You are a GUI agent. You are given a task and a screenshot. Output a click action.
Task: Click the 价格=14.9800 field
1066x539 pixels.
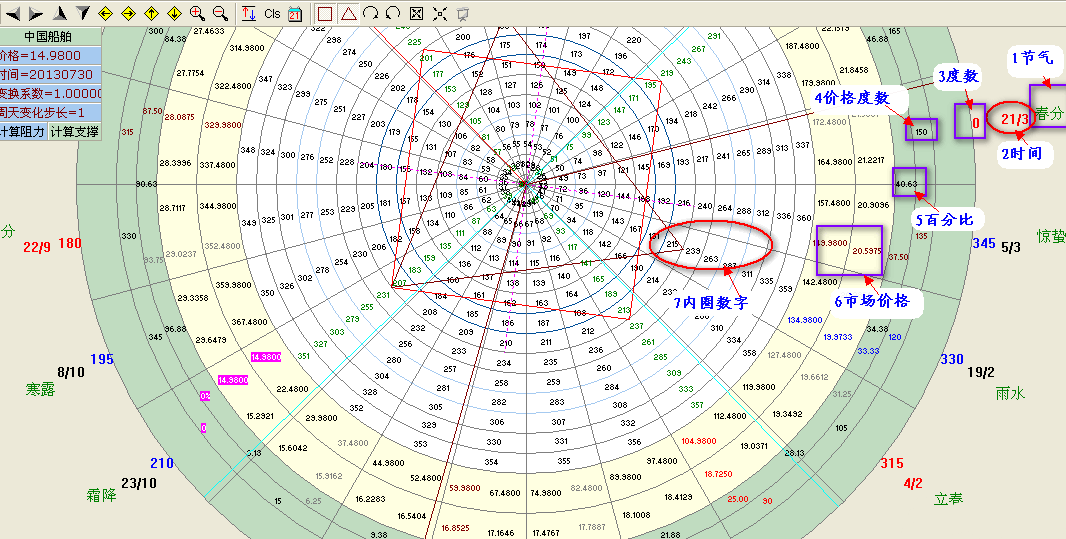tap(51, 55)
